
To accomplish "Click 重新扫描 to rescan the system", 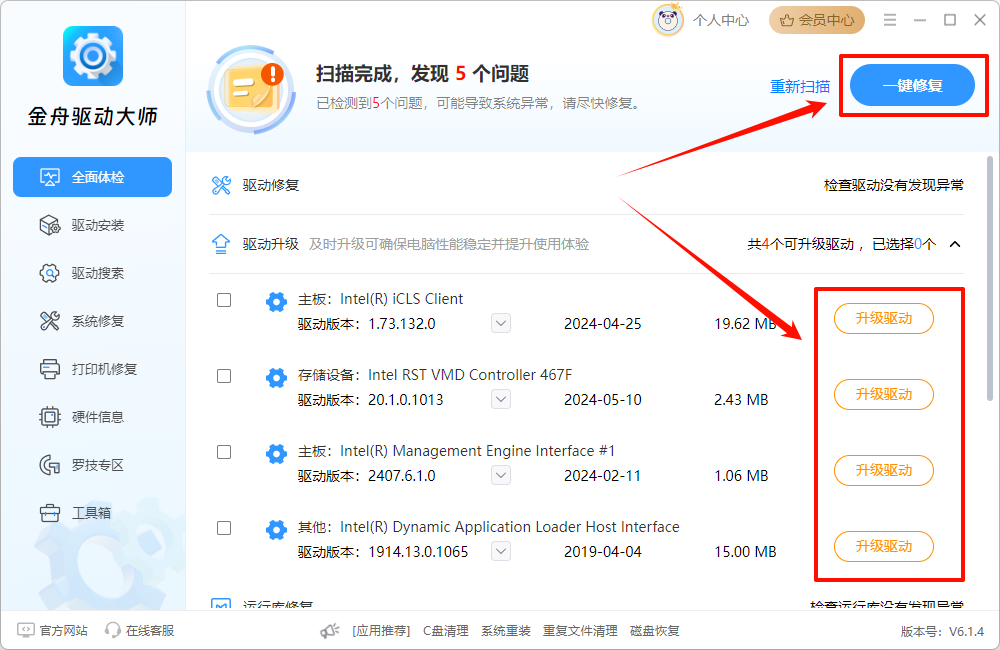I will click(799, 87).
